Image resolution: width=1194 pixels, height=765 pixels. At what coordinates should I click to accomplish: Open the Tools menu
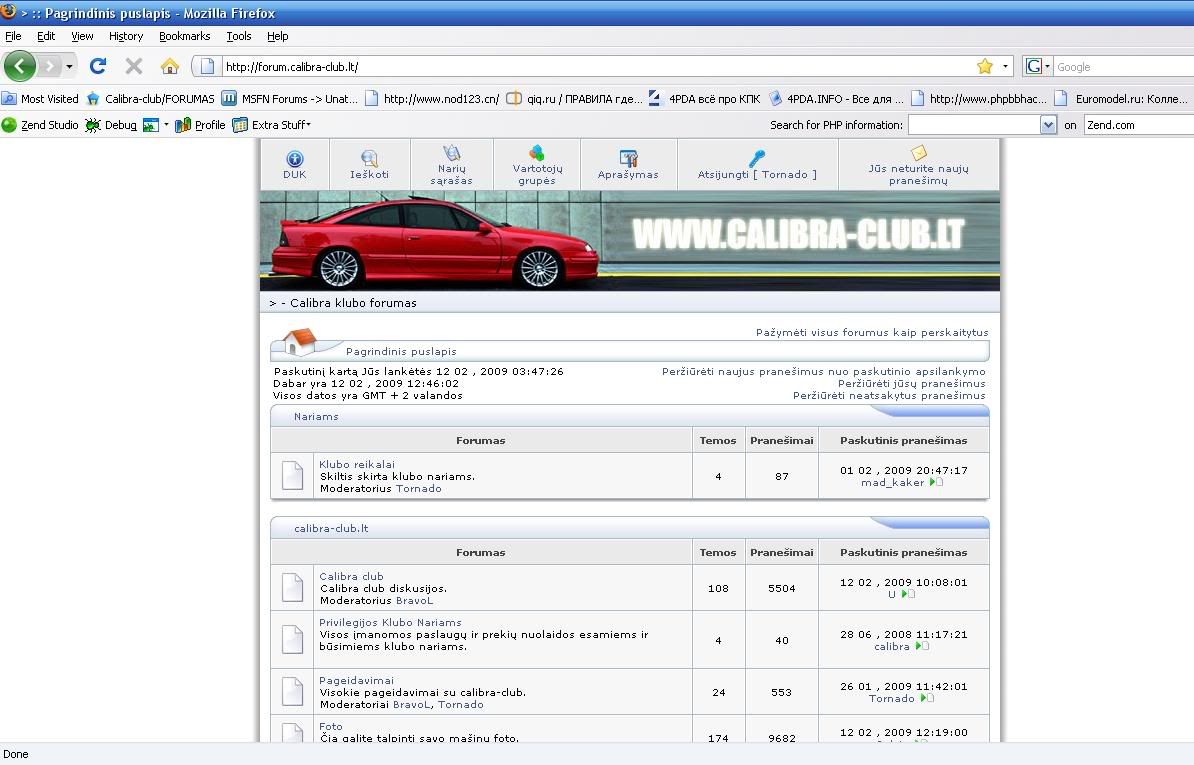click(238, 36)
